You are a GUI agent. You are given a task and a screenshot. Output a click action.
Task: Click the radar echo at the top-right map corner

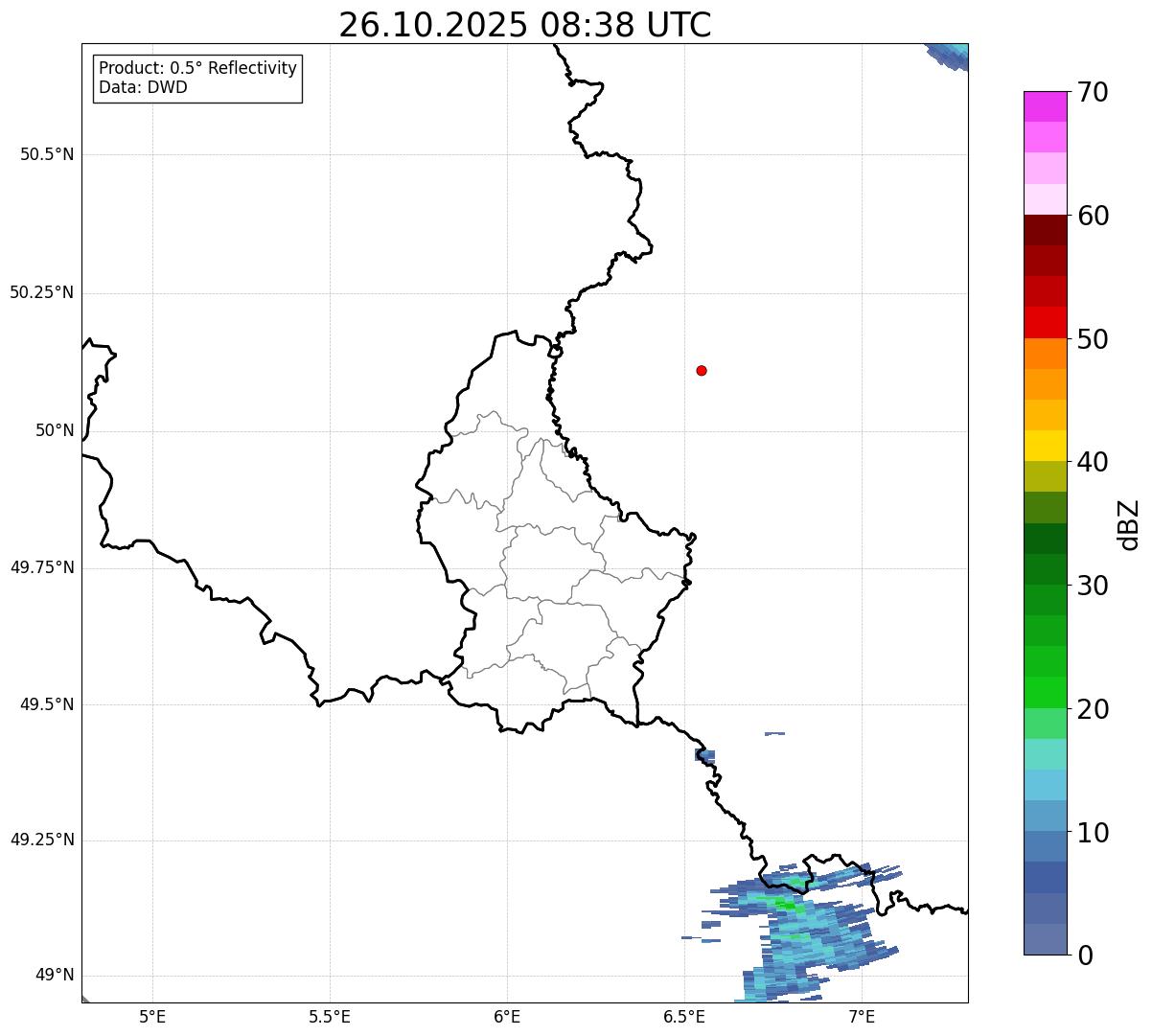click(x=949, y=56)
